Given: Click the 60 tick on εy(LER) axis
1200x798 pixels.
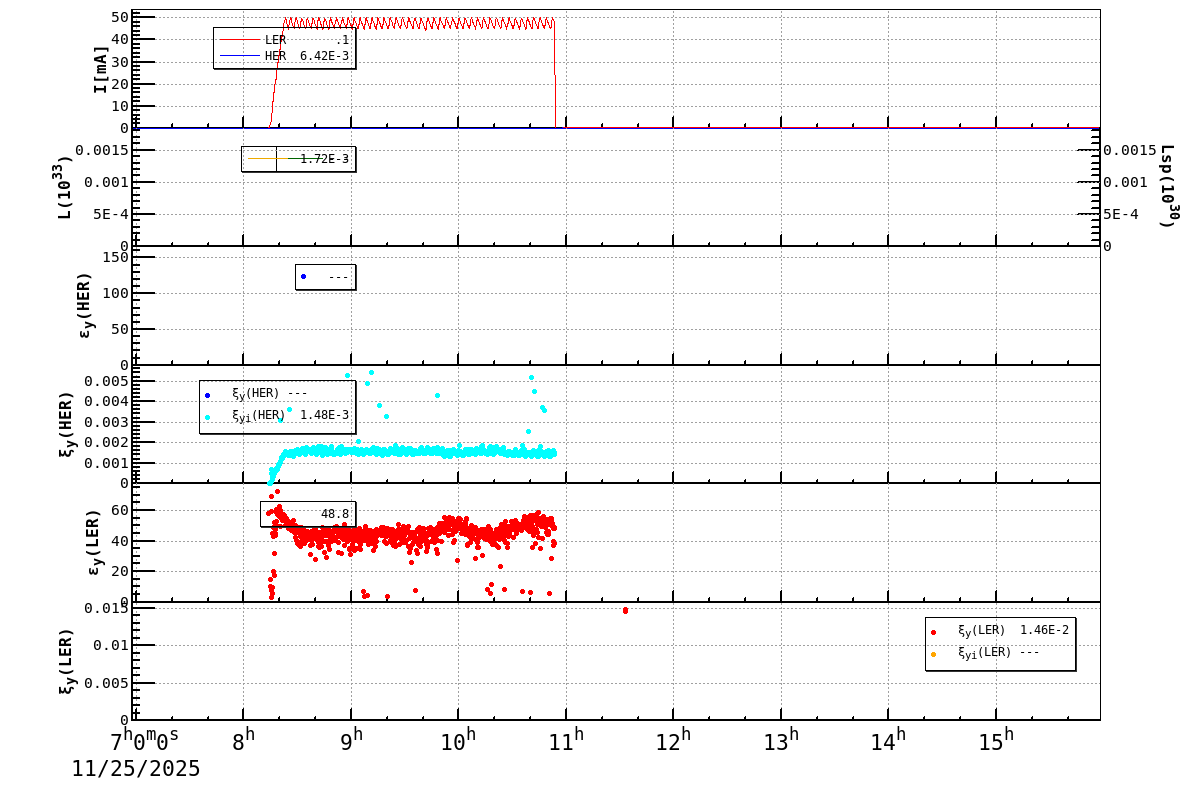Looking at the screenshot, I should pos(119,510).
